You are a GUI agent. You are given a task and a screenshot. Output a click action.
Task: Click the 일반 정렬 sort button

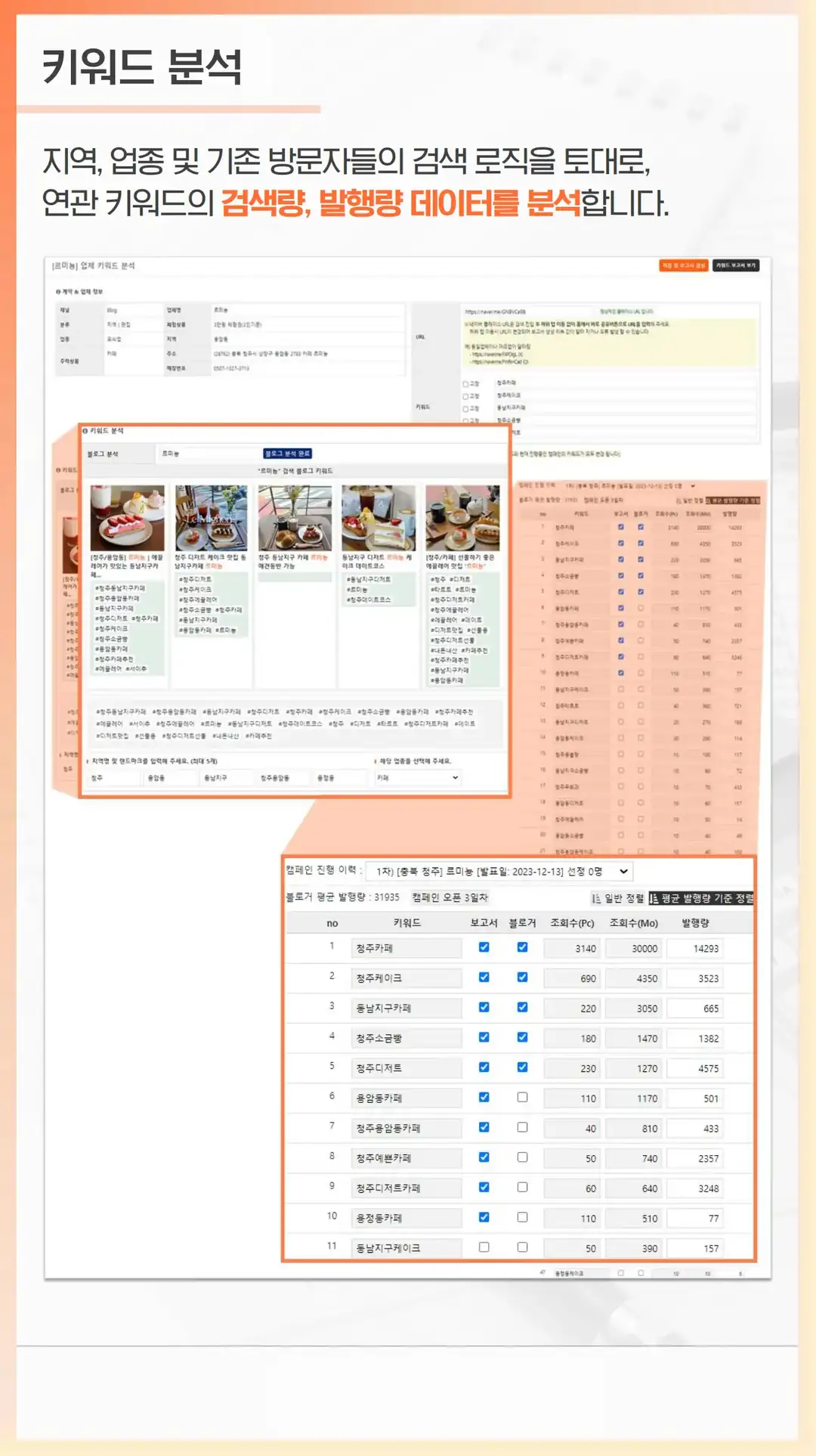[617, 898]
